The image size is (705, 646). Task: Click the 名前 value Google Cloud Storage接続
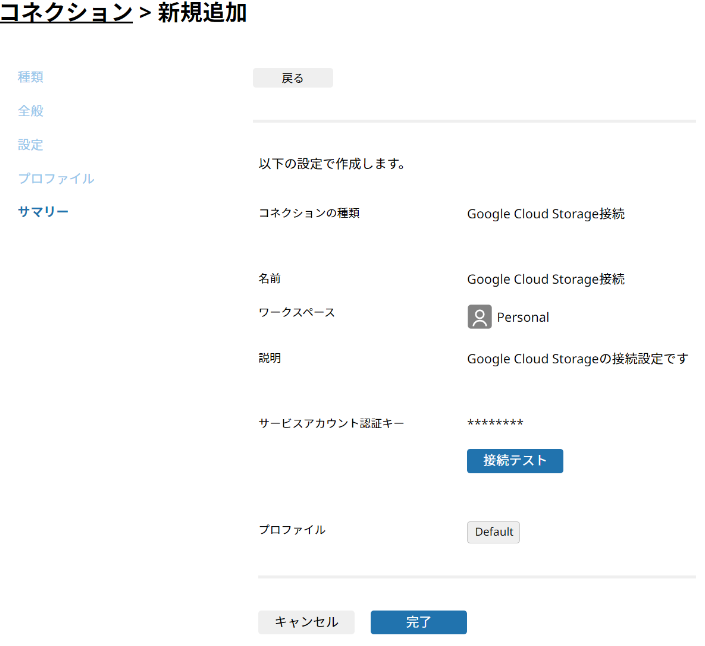(x=545, y=280)
